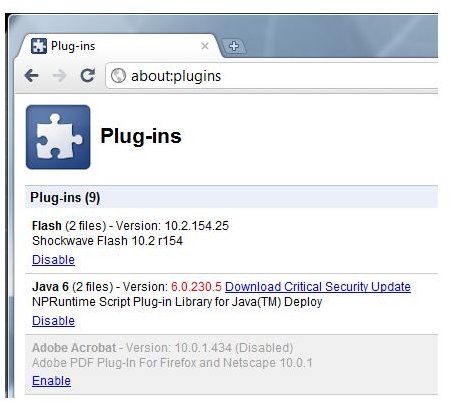Click the puzzle favicon on Plug-ins tab
450x402 pixels.
point(39,46)
